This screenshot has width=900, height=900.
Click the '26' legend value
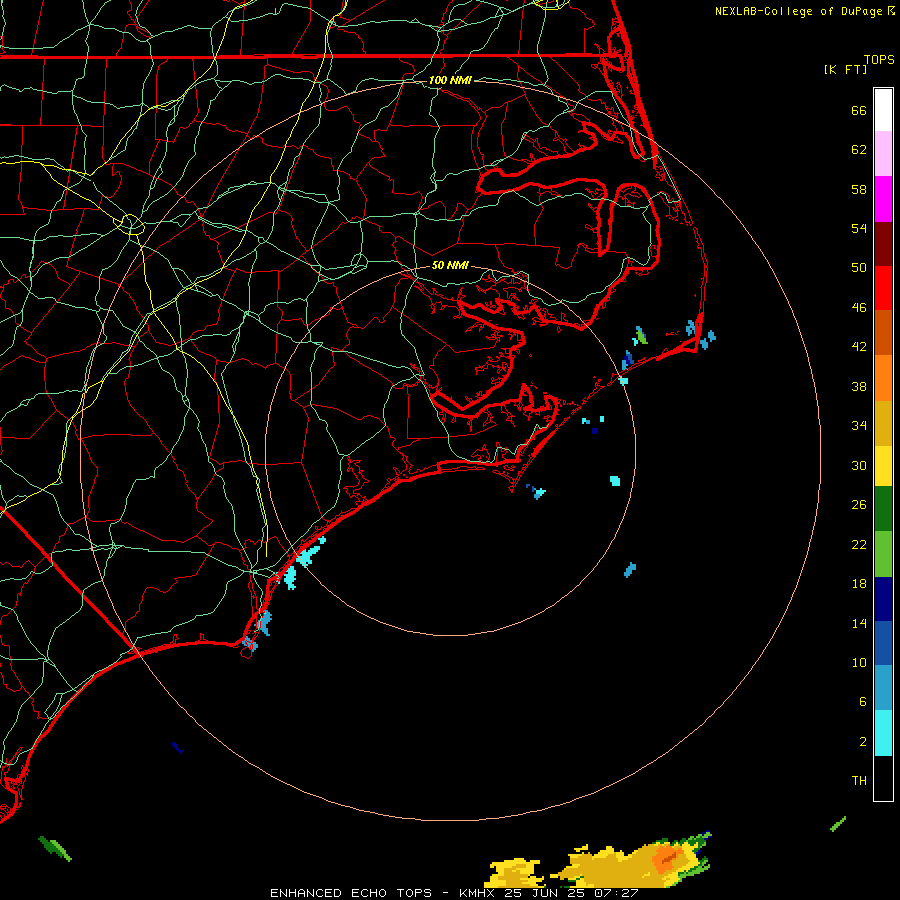click(859, 505)
